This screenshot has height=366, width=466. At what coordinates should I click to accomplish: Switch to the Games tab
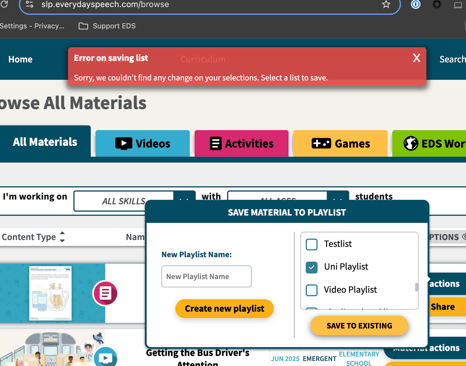point(340,144)
